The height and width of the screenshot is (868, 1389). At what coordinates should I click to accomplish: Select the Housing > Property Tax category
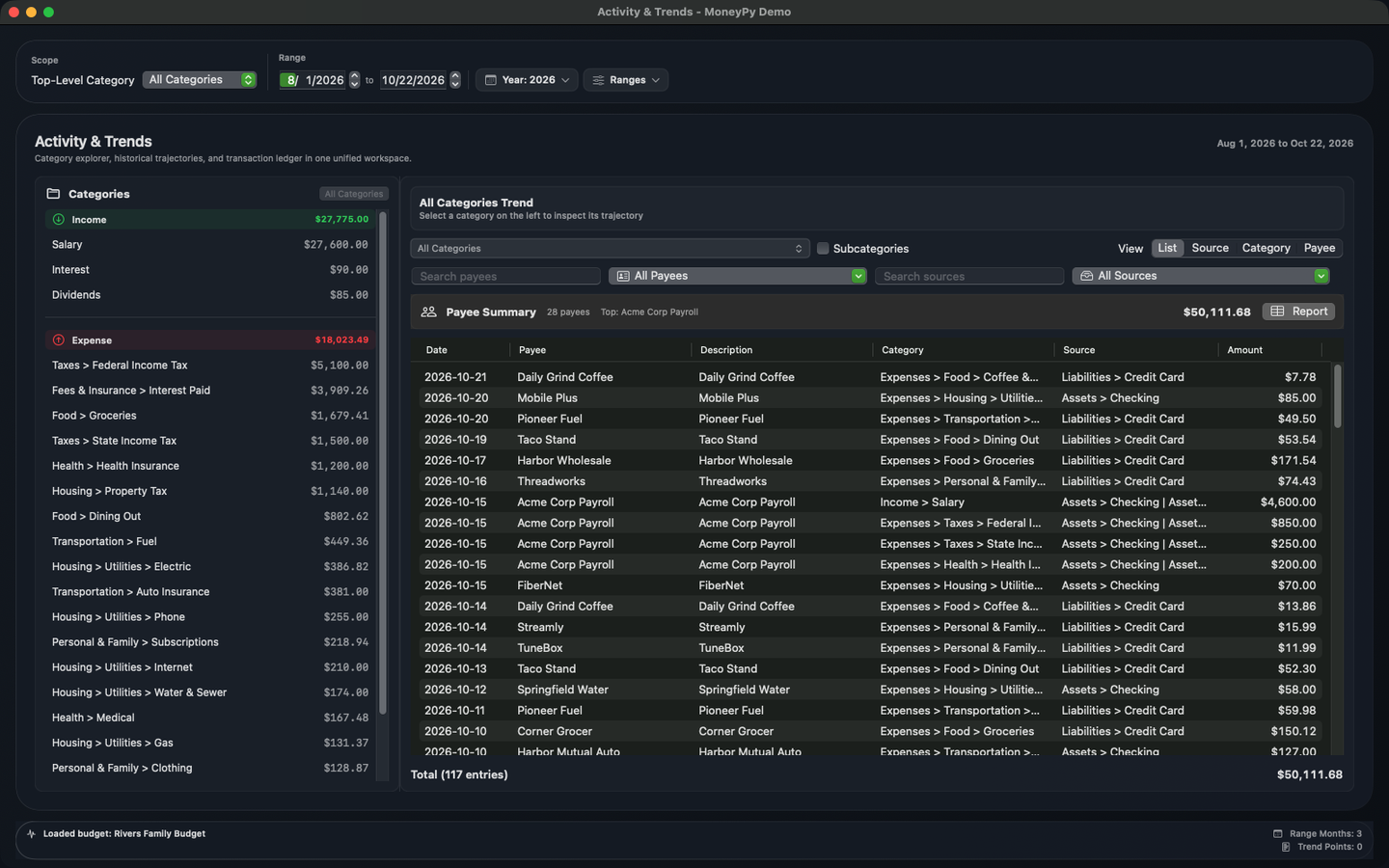point(209,491)
